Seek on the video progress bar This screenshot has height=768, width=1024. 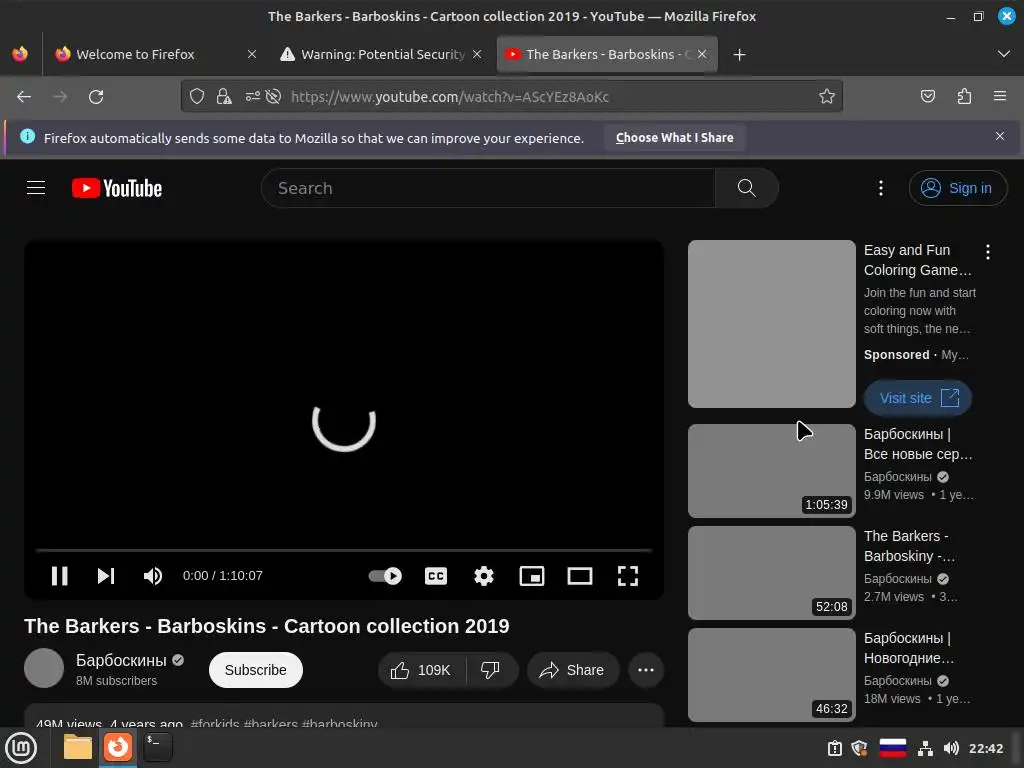tap(344, 551)
